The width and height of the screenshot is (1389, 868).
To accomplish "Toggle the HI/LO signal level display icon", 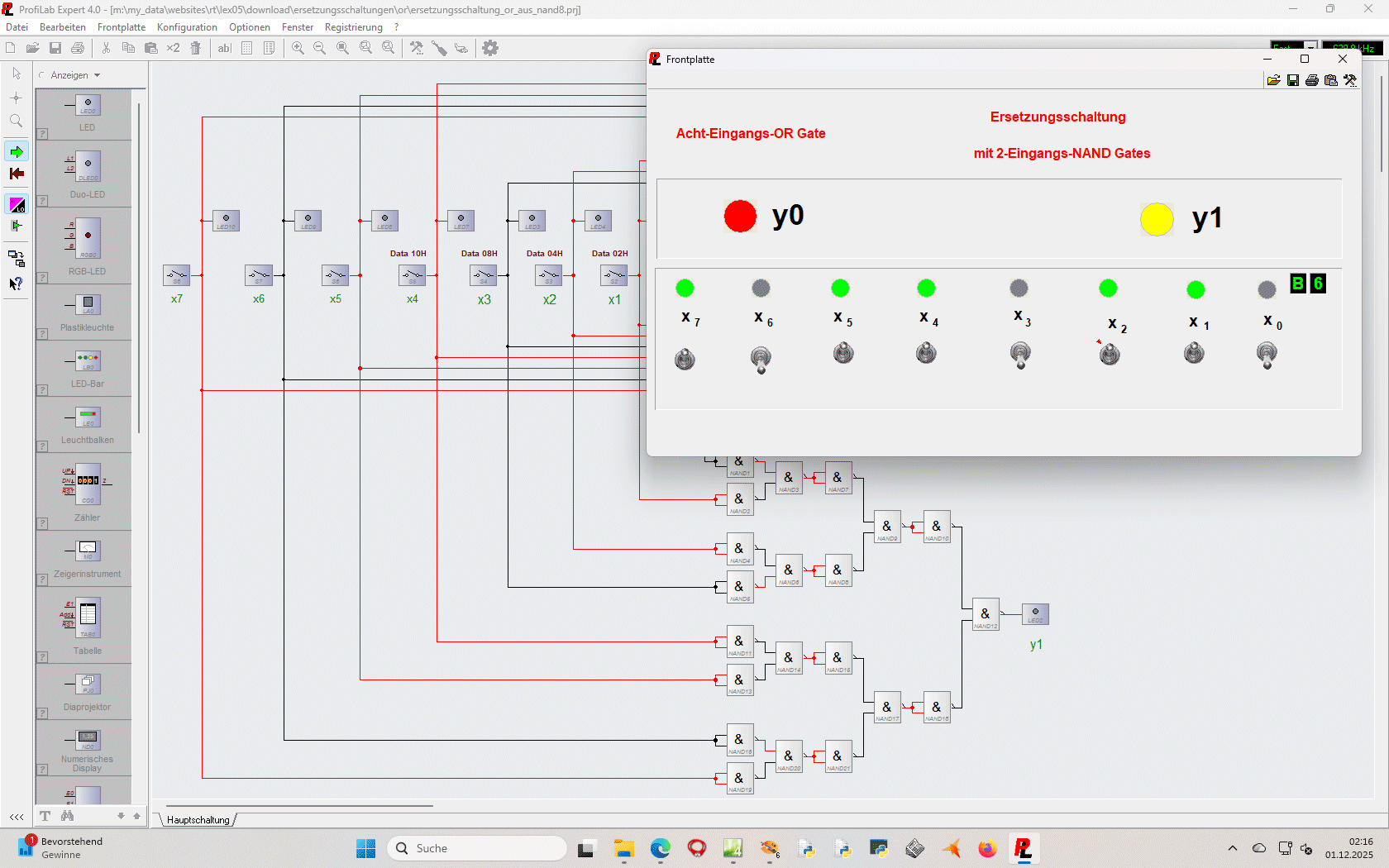I will 17,204.
